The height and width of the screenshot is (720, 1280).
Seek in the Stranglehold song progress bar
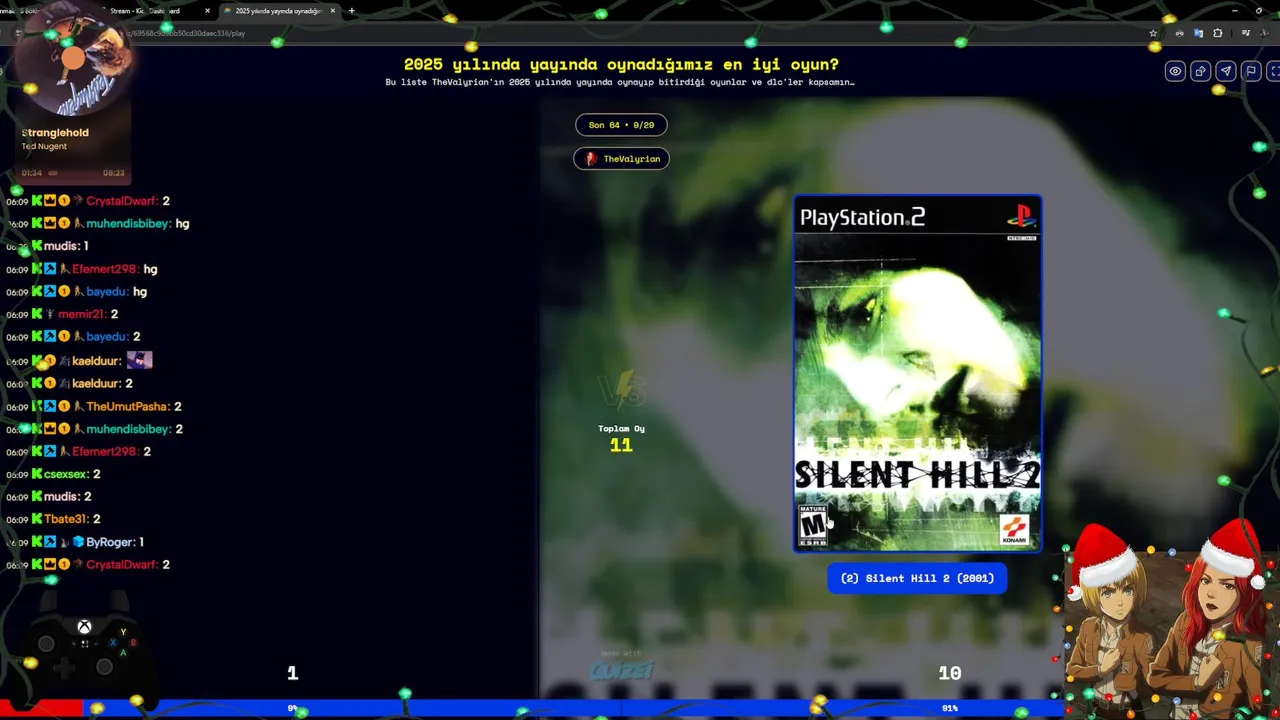tap(72, 173)
